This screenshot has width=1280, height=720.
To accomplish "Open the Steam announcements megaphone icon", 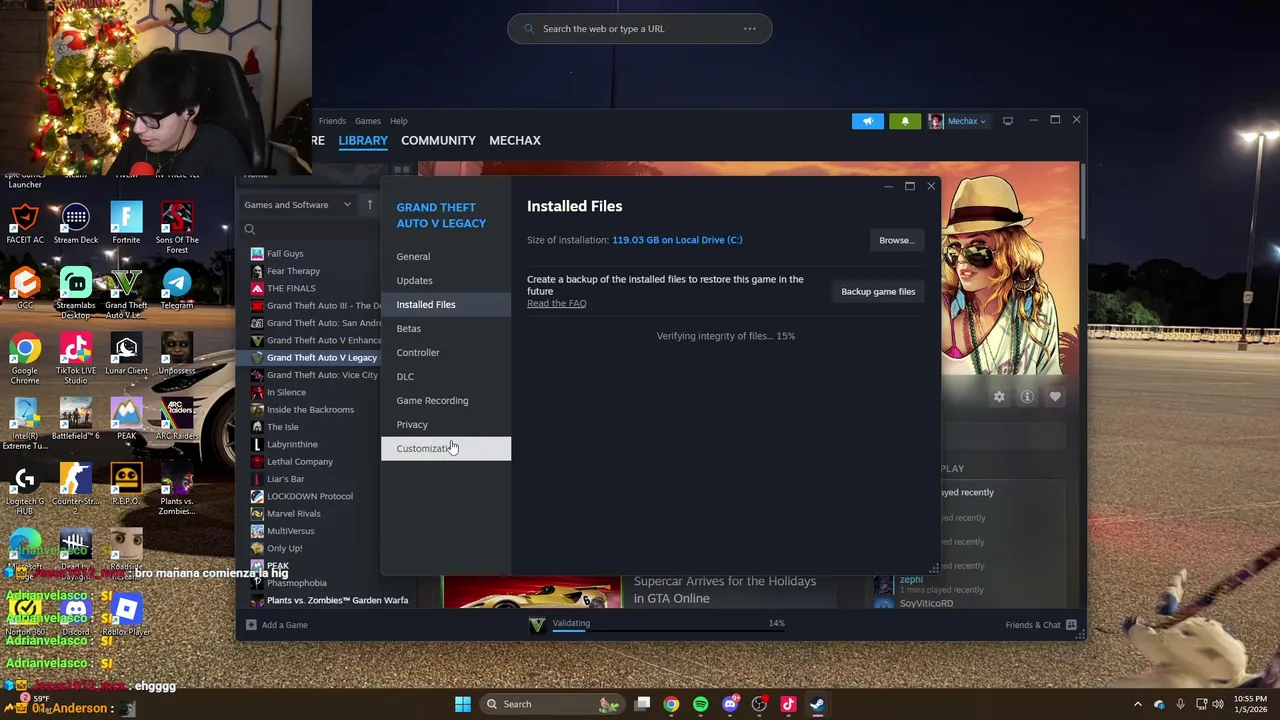I will [x=868, y=121].
